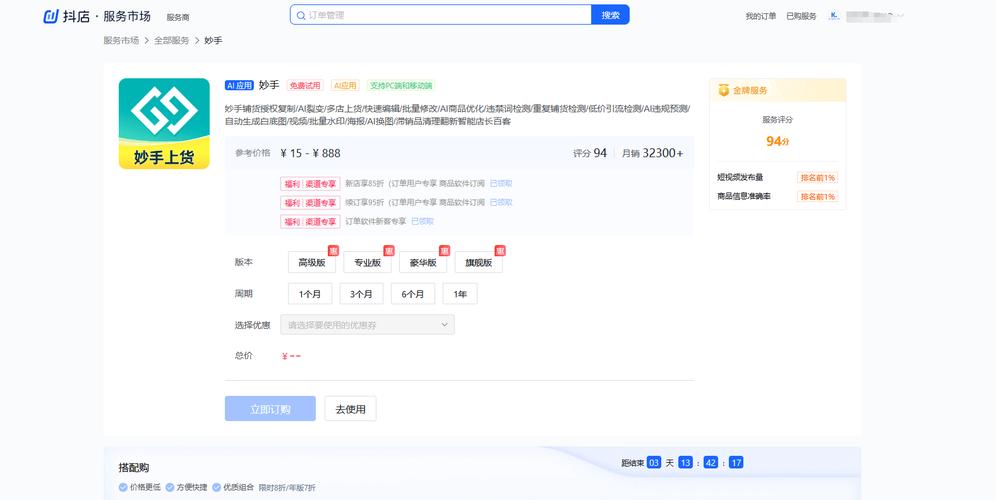Click 排名前1% tag for 商品信息准确率
This screenshot has width=996, height=500.
click(x=818, y=196)
